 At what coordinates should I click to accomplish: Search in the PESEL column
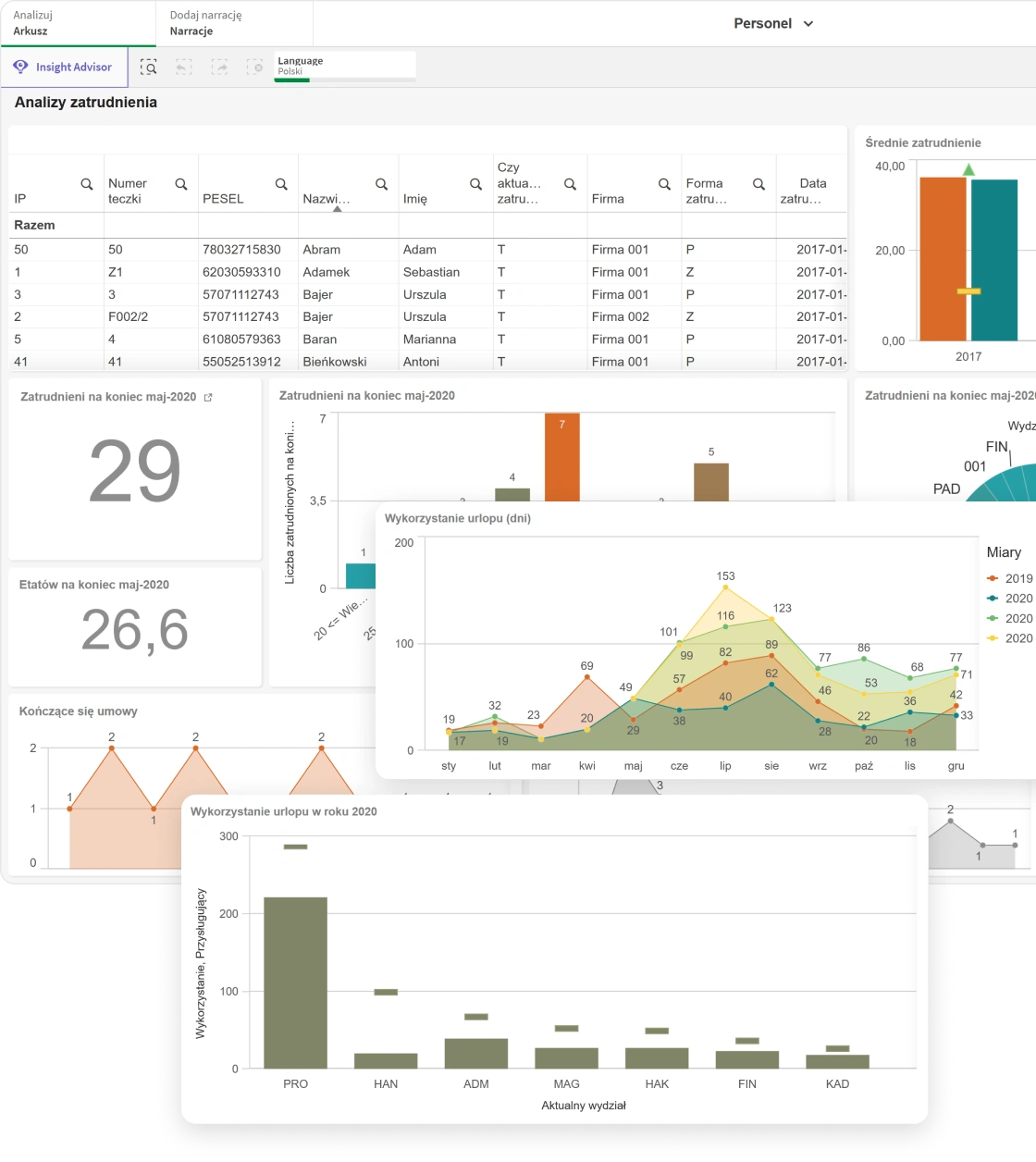click(281, 184)
